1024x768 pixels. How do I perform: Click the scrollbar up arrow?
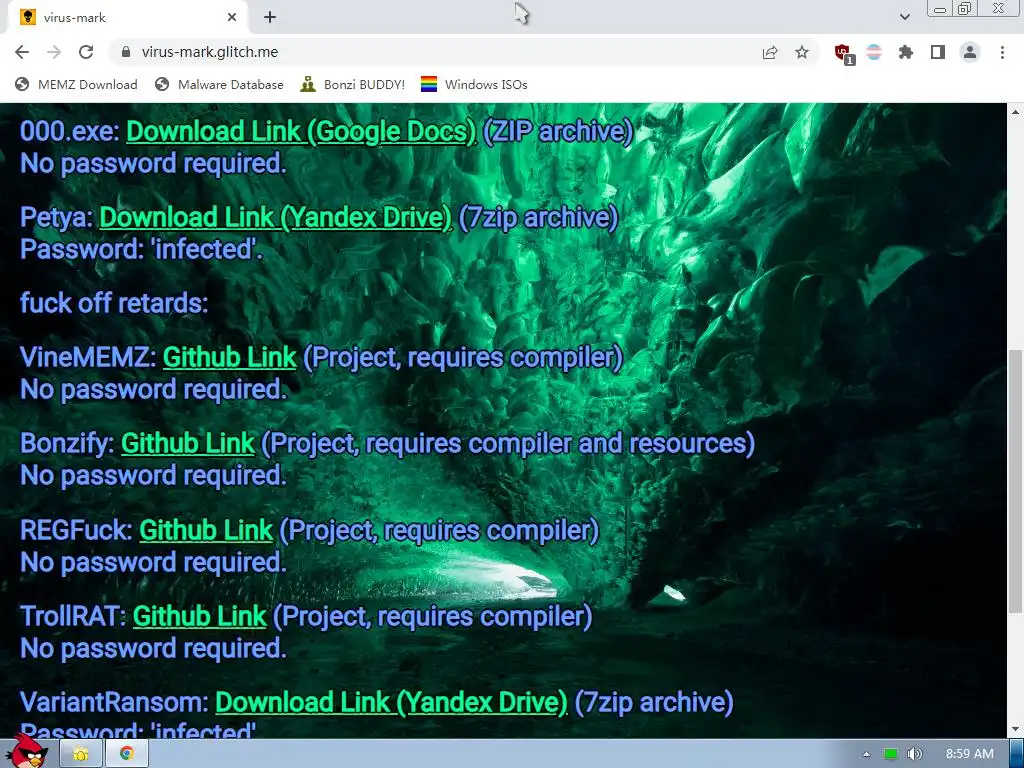point(1015,112)
